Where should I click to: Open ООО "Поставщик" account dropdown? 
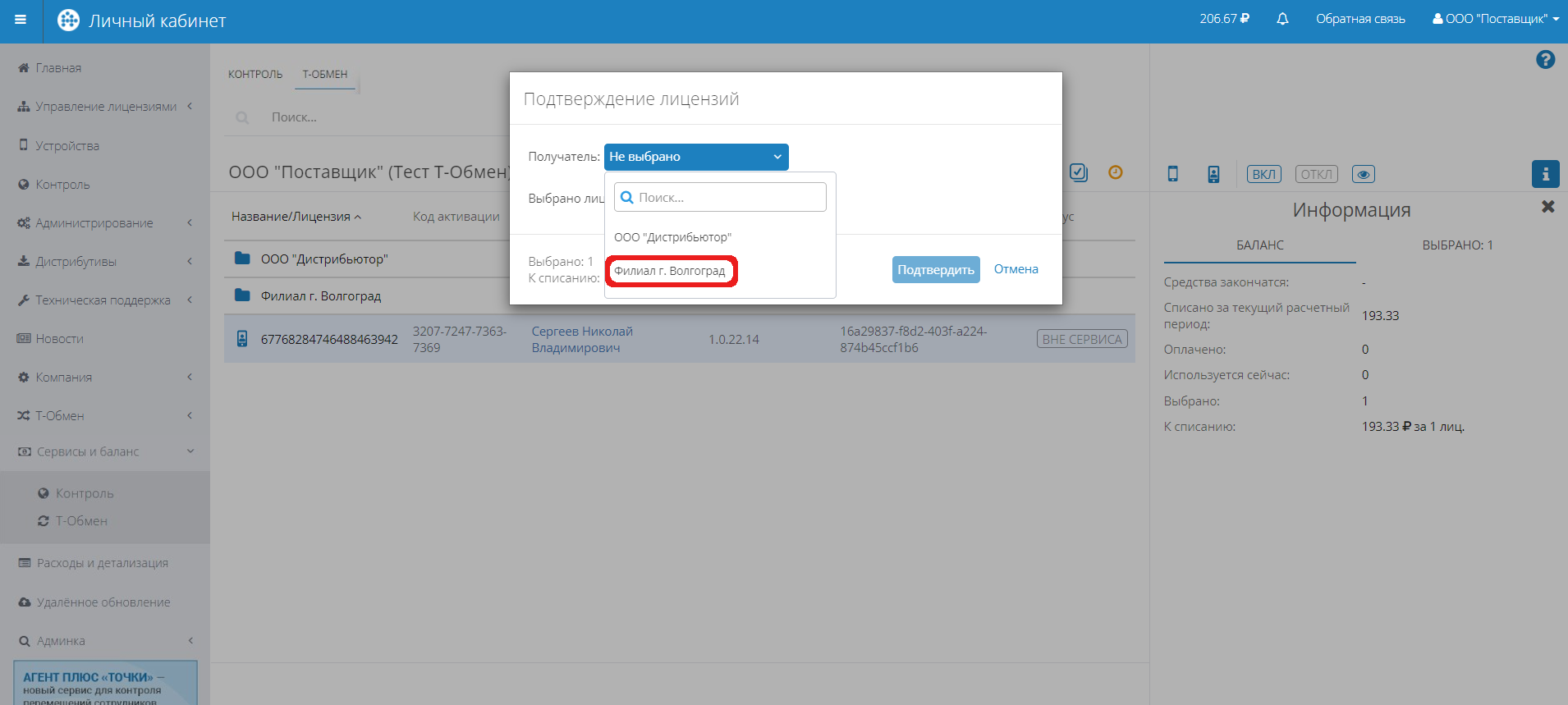[1495, 19]
